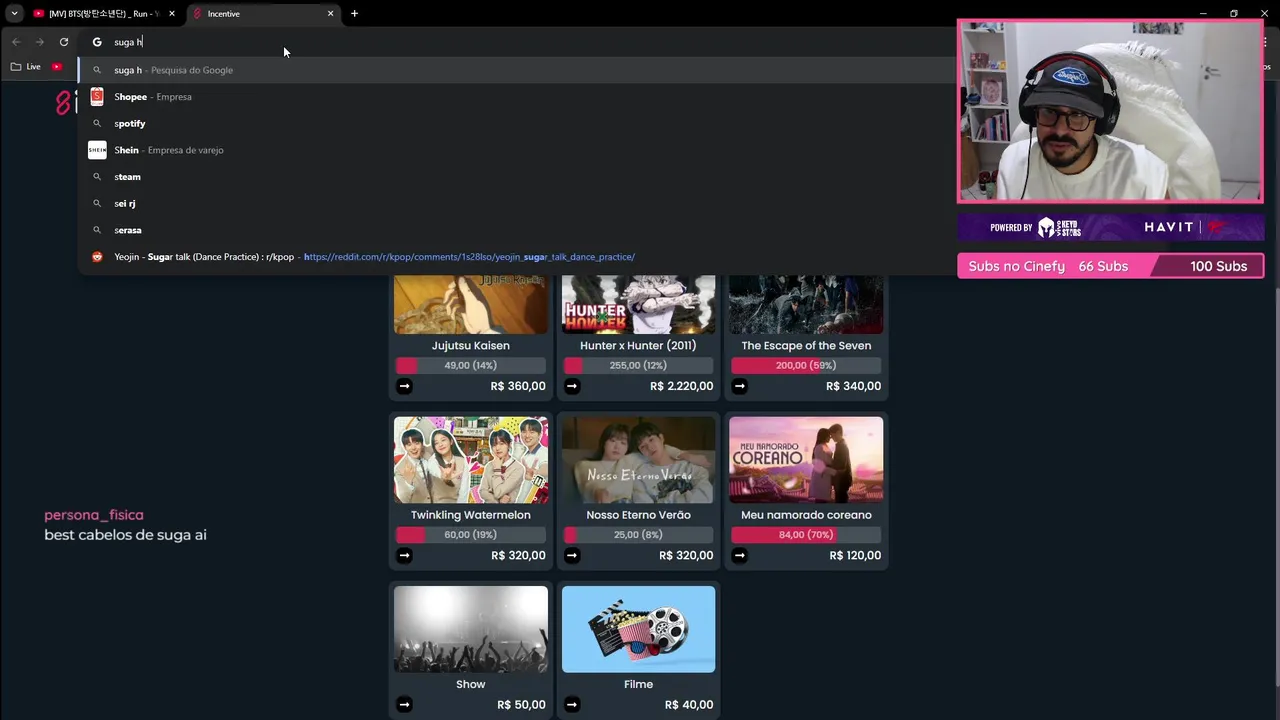Click the Show crowd thumbnail
The height and width of the screenshot is (720, 1280).
tap(471, 629)
